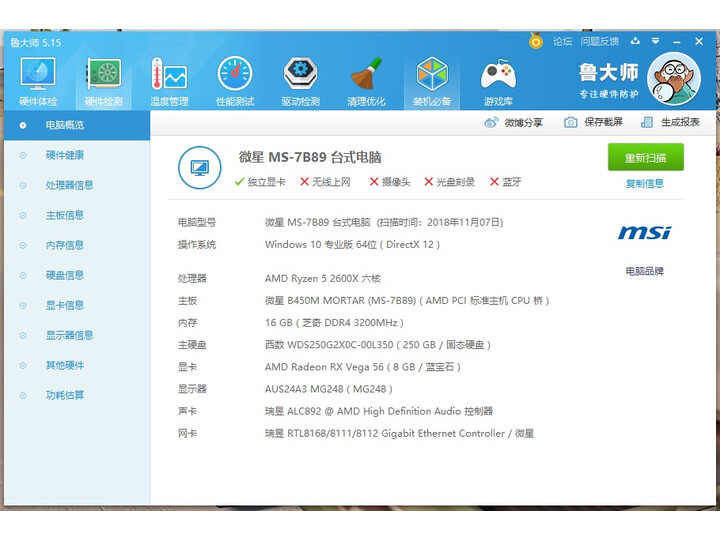Click 复制信息 copy info link
720x540 pixels.
645,184
